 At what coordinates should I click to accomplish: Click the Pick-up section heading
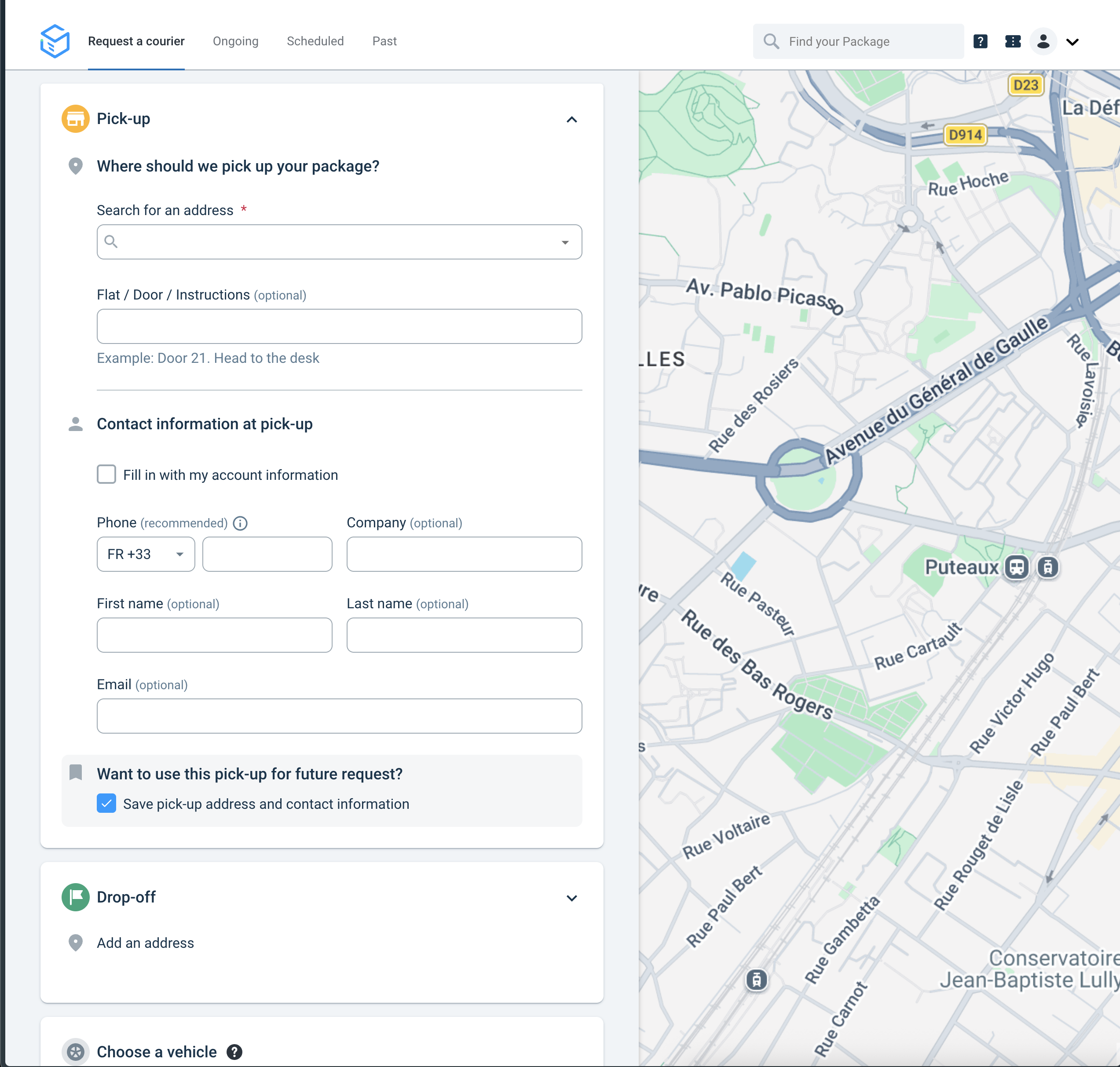124,119
